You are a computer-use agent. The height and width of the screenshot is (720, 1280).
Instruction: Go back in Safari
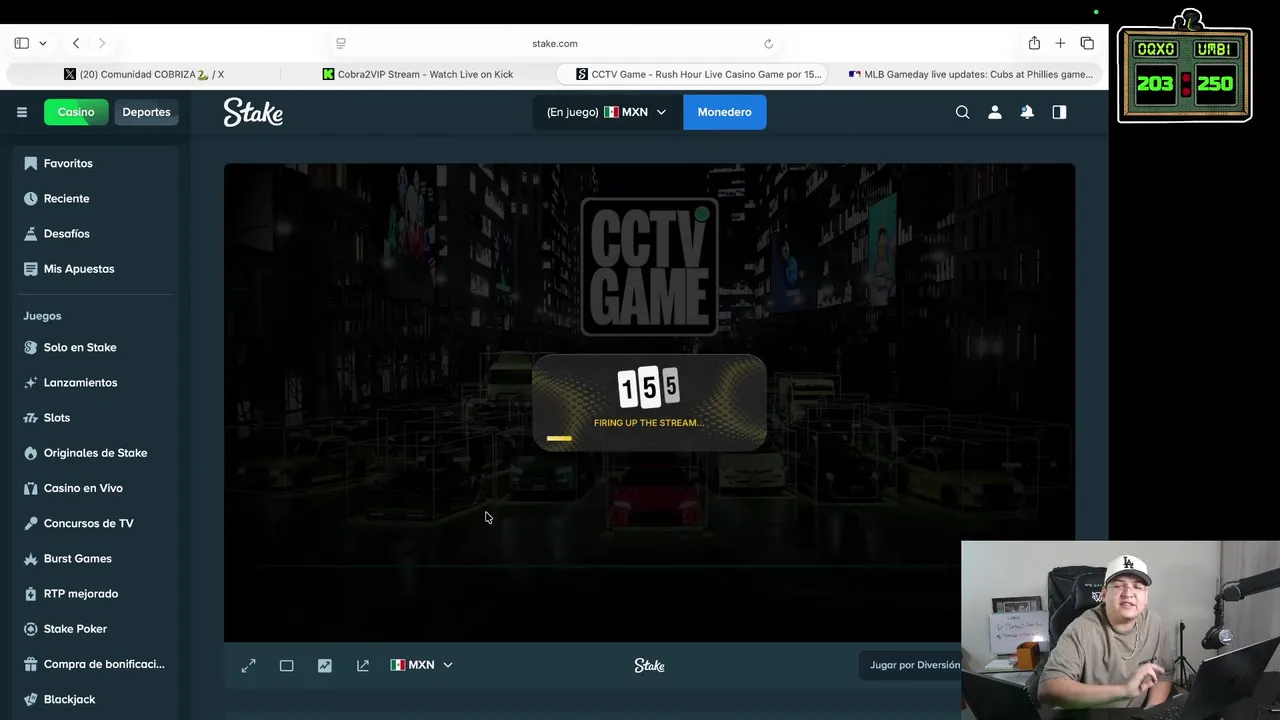76,43
